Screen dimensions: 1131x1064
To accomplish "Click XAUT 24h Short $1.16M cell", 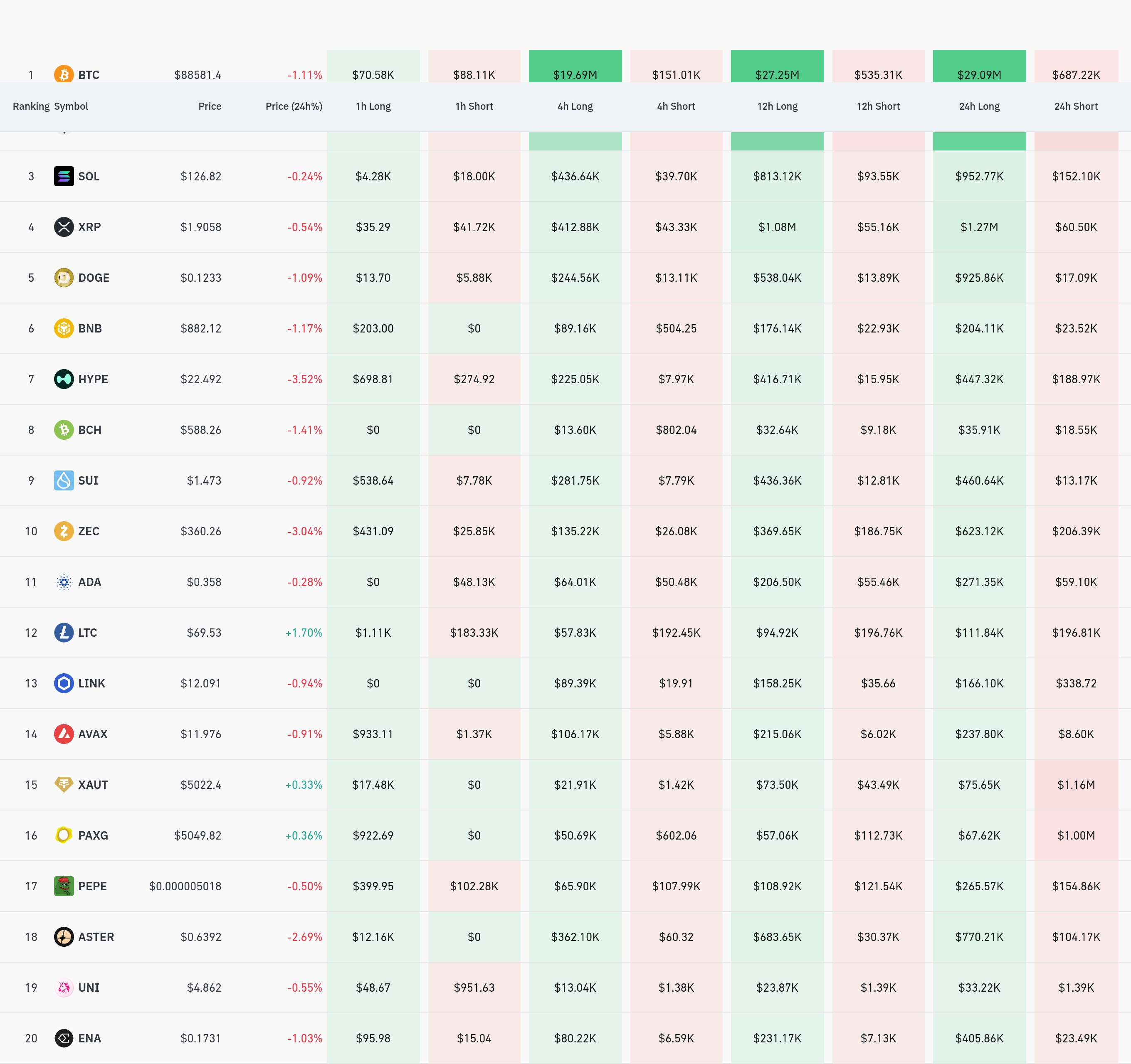I will 1076,785.
